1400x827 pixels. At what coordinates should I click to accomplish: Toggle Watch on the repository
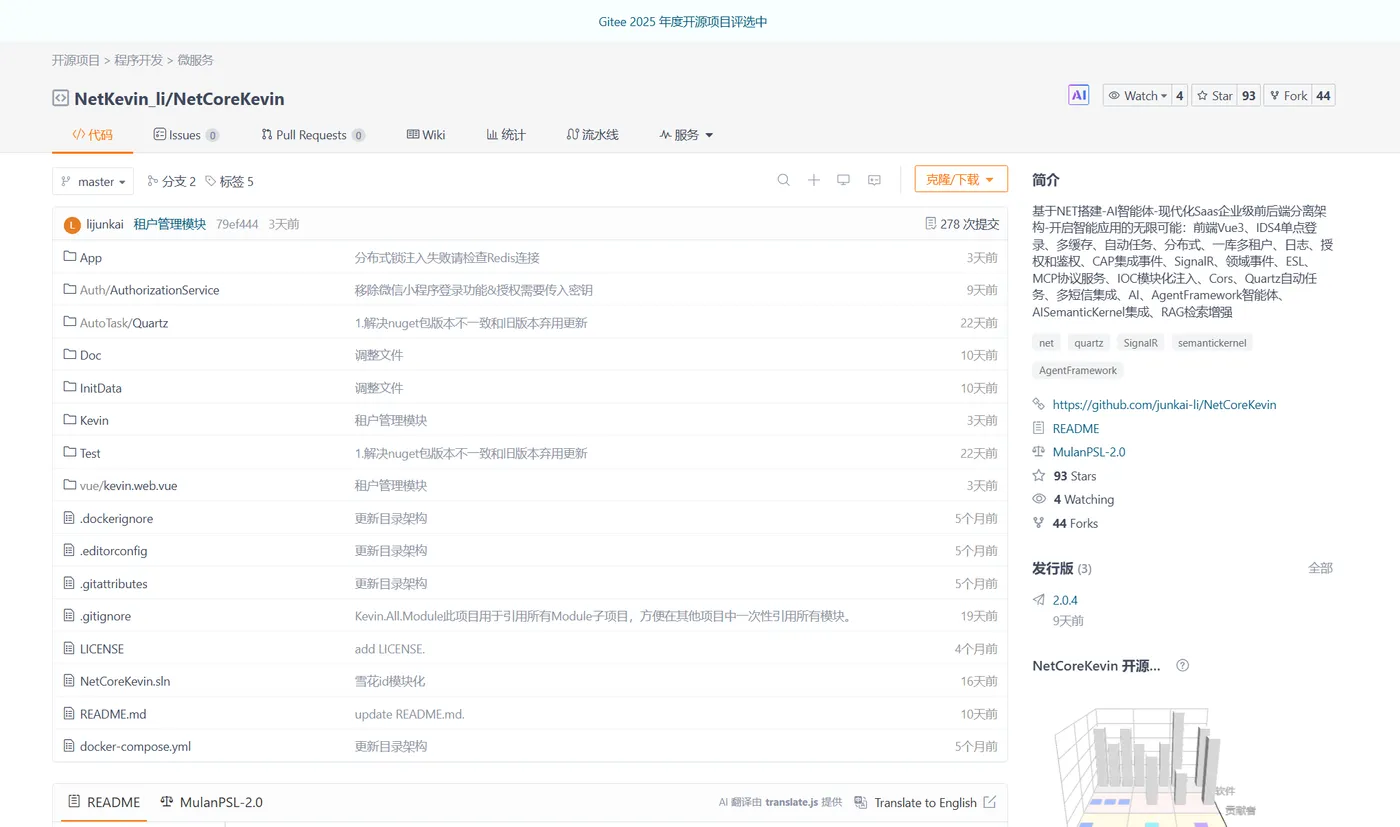pos(1135,95)
